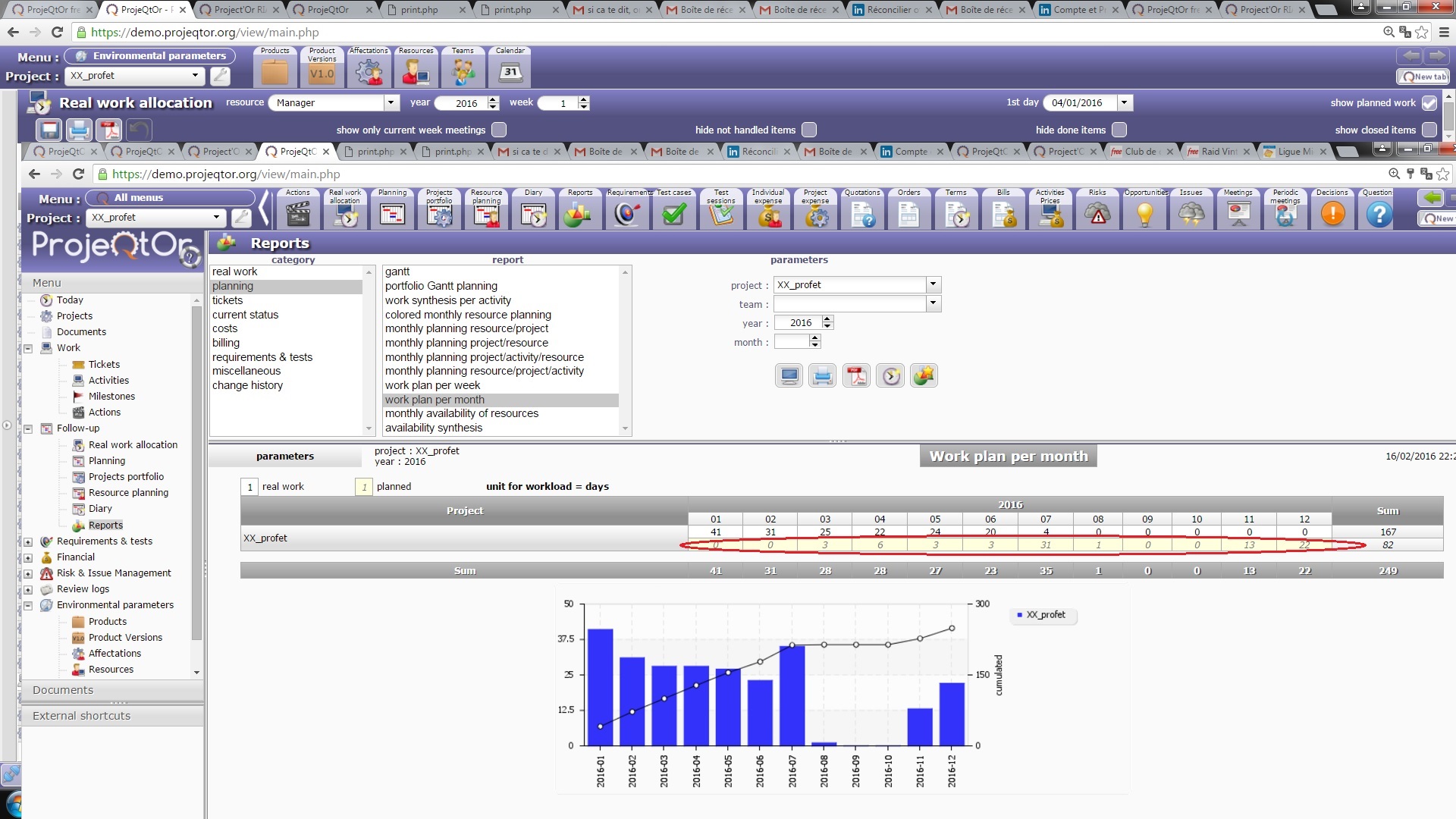
Task: Open External shortcuts panel section
Action: [81, 716]
